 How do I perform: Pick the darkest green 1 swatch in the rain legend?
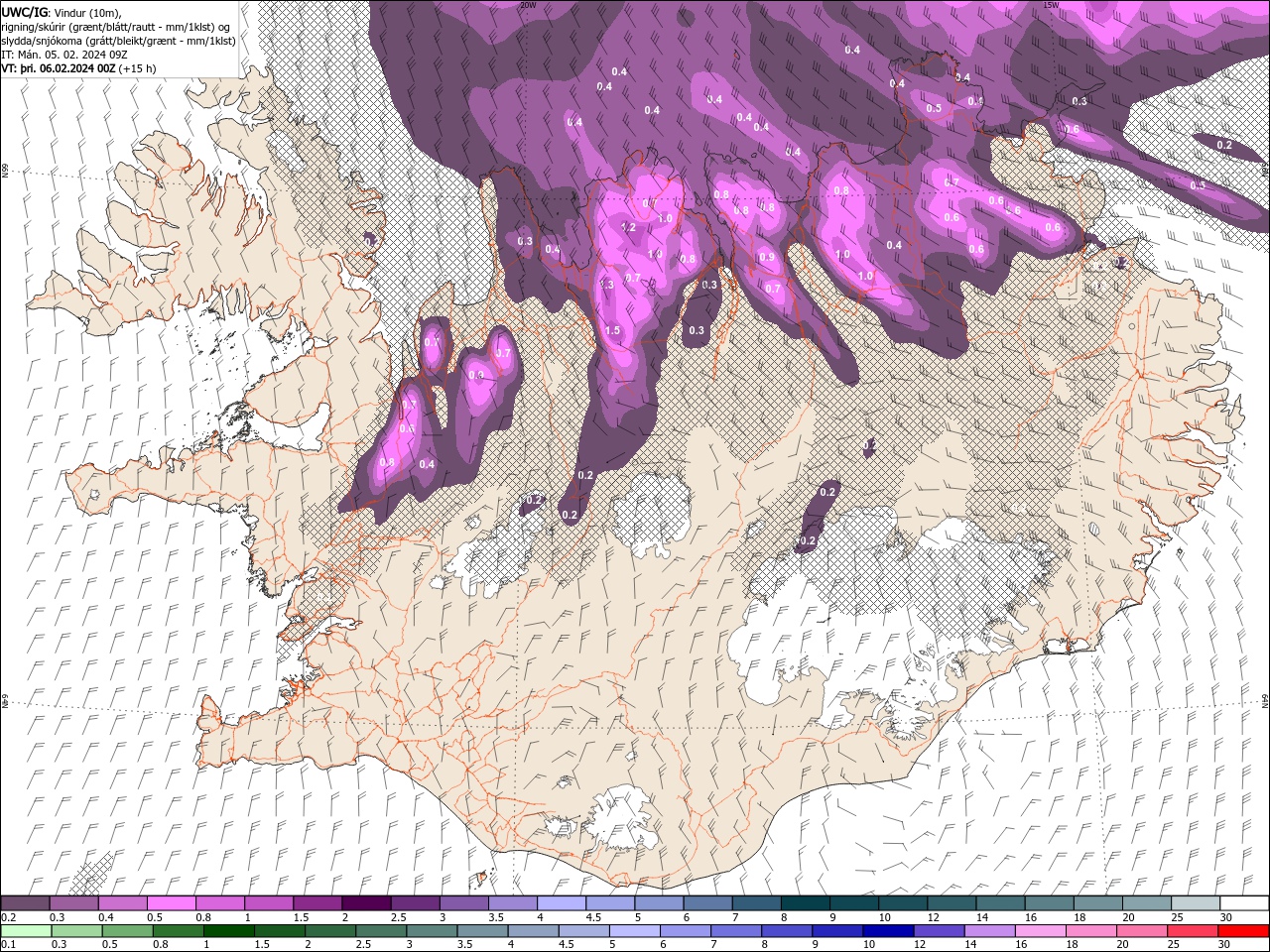pyautogui.click(x=229, y=931)
